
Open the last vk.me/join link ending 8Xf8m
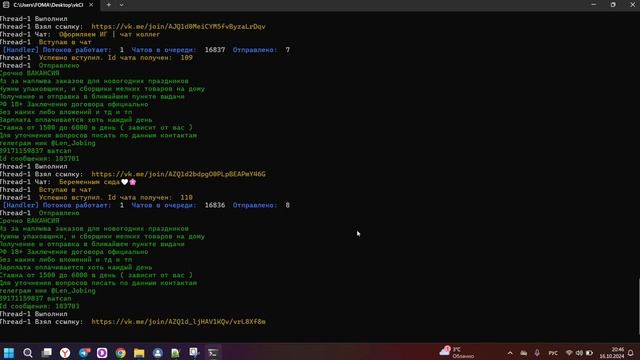tap(178, 322)
